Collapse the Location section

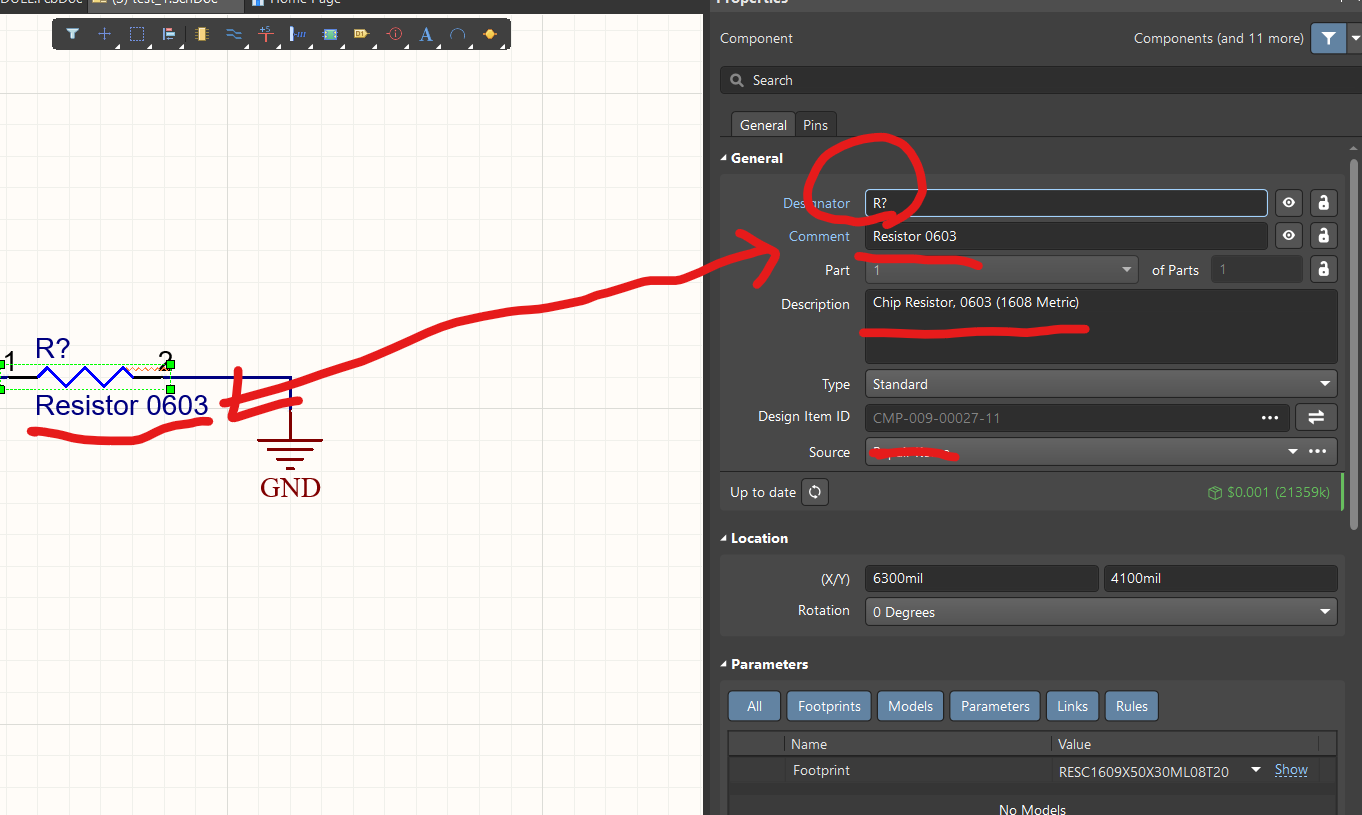725,538
